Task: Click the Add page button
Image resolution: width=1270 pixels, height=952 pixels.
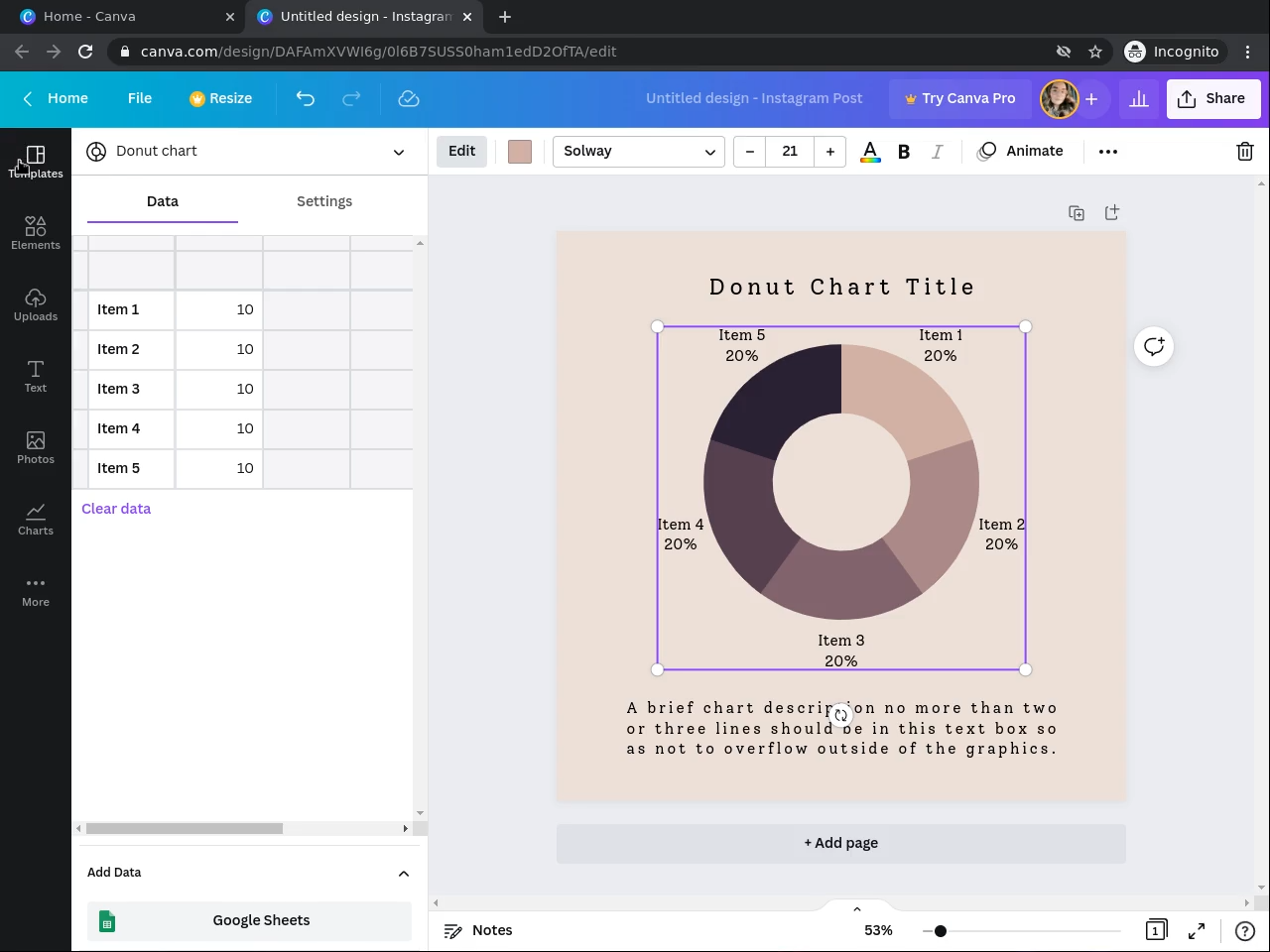Action: (841, 843)
